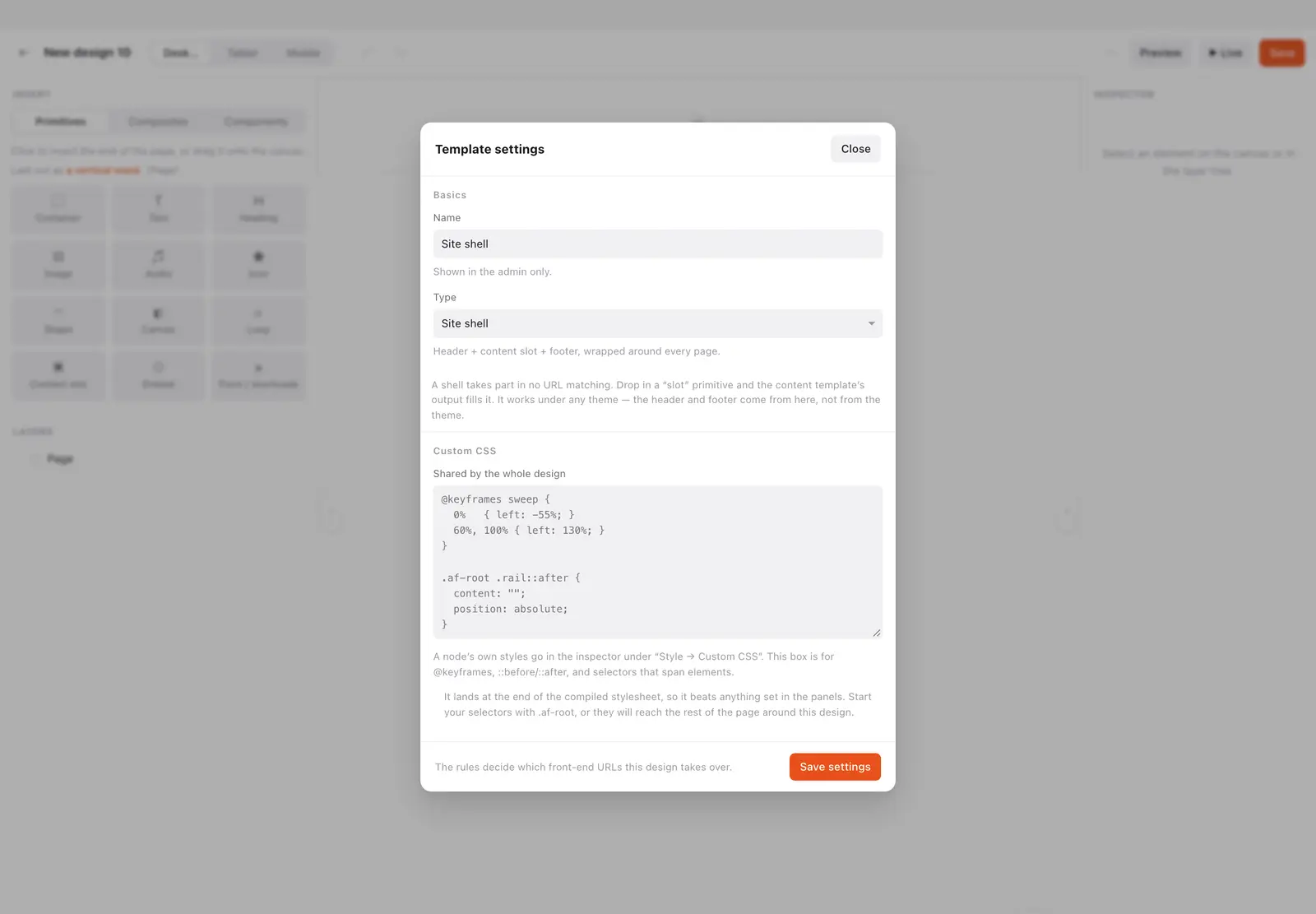Switch to the Tablet viewport tab
This screenshot has width=1316, height=914.
point(243,53)
